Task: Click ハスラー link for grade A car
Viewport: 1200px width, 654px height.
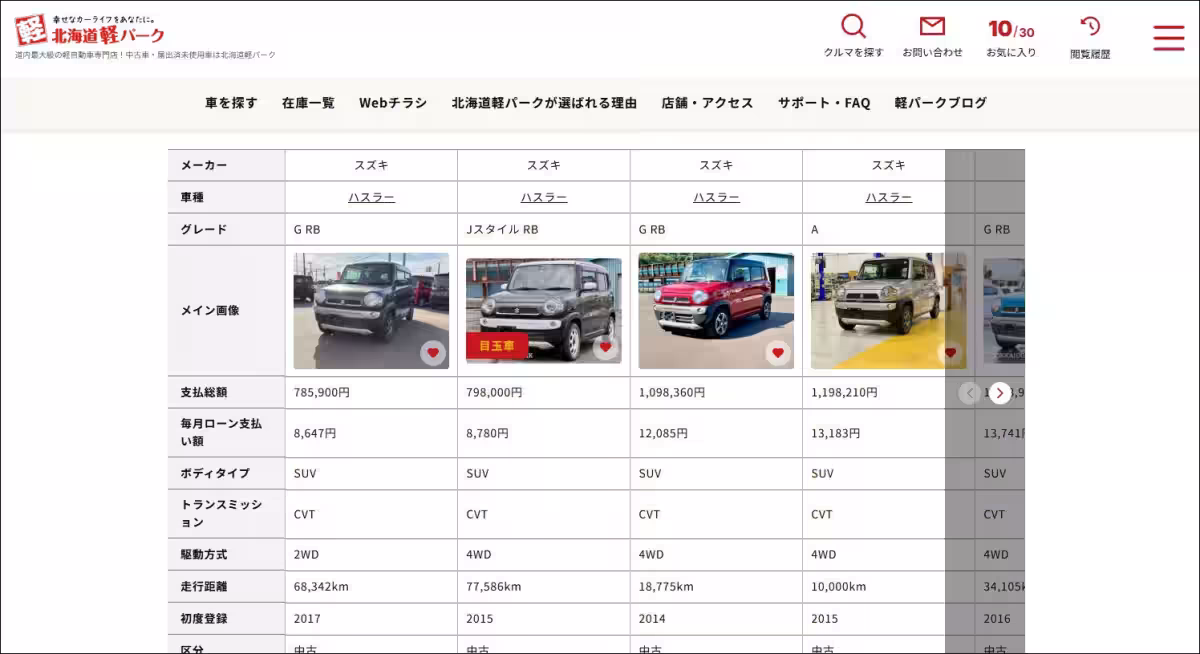Action: (888, 198)
